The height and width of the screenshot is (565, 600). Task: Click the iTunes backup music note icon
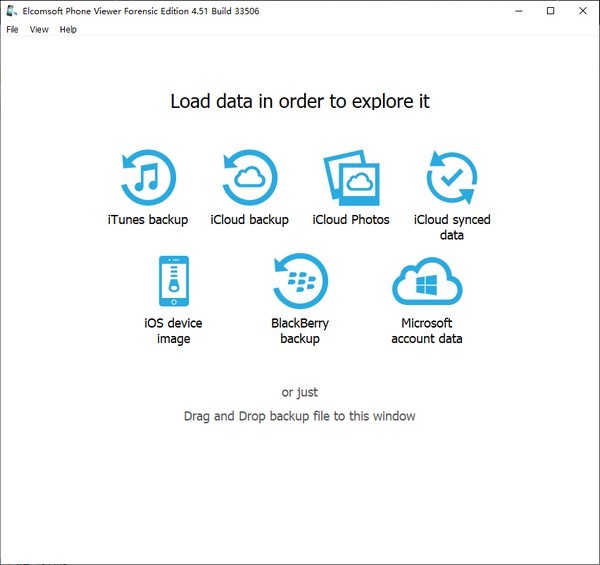click(x=148, y=177)
